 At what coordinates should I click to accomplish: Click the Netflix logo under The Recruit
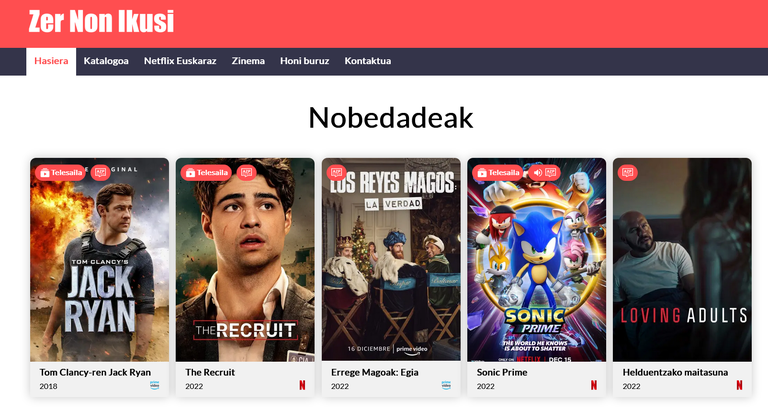click(x=302, y=386)
